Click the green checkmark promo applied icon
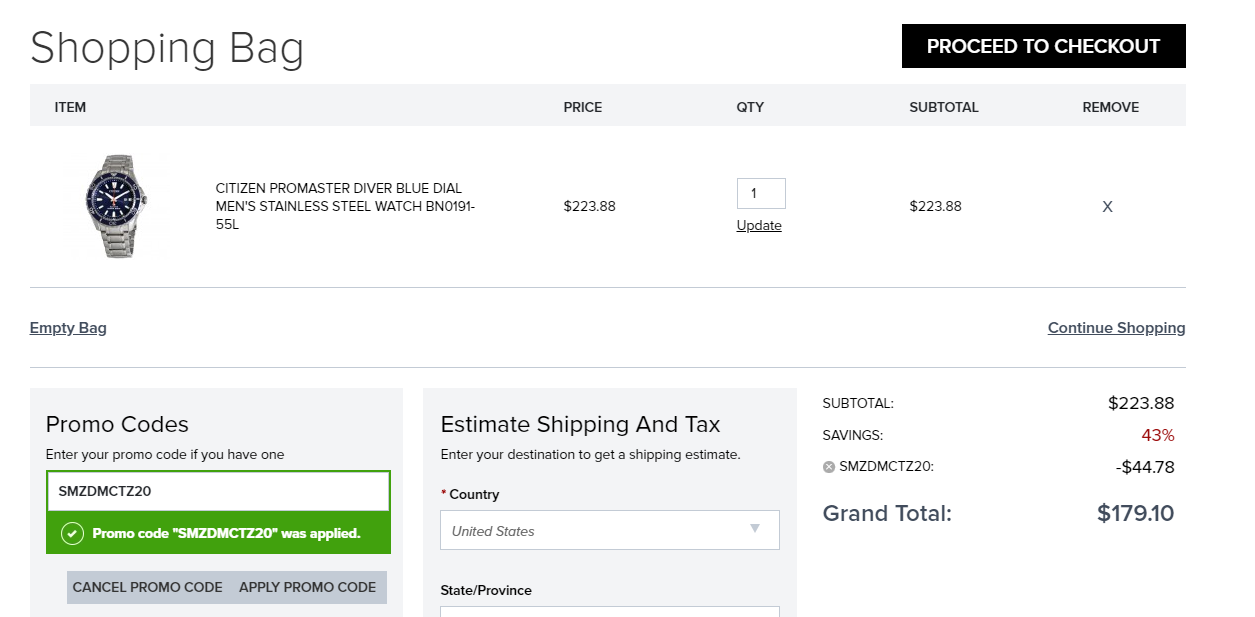Screen dimensions: 1255x617 click(72, 533)
